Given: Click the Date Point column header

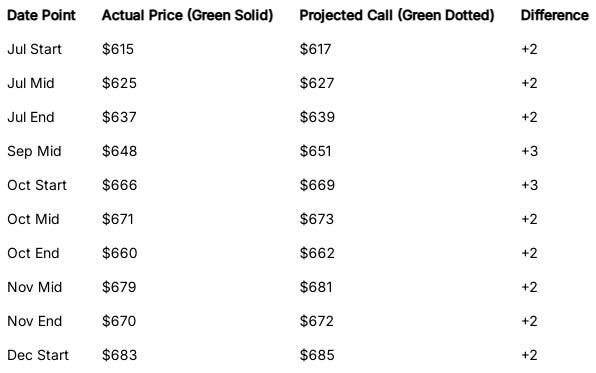Looking at the screenshot, I should pos(41,15).
